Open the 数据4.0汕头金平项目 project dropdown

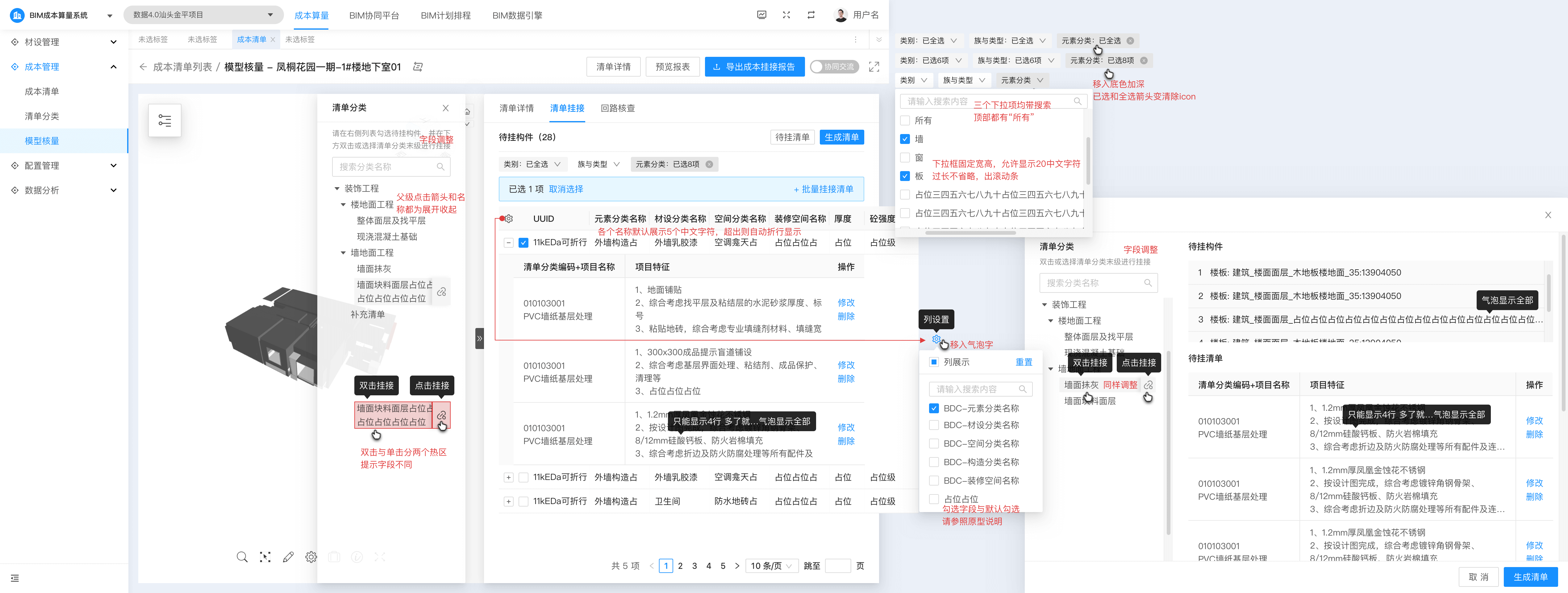tap(203, 15)
